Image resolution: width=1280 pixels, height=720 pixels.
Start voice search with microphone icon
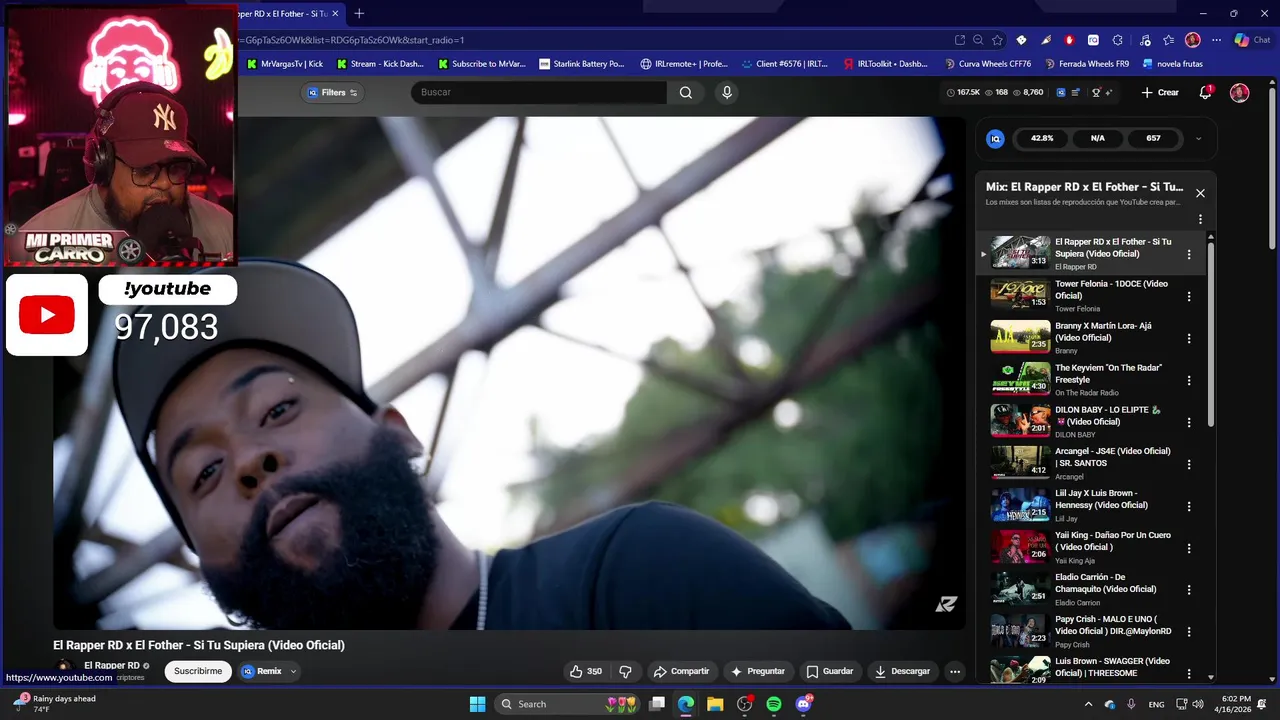(x=727, y=92)
